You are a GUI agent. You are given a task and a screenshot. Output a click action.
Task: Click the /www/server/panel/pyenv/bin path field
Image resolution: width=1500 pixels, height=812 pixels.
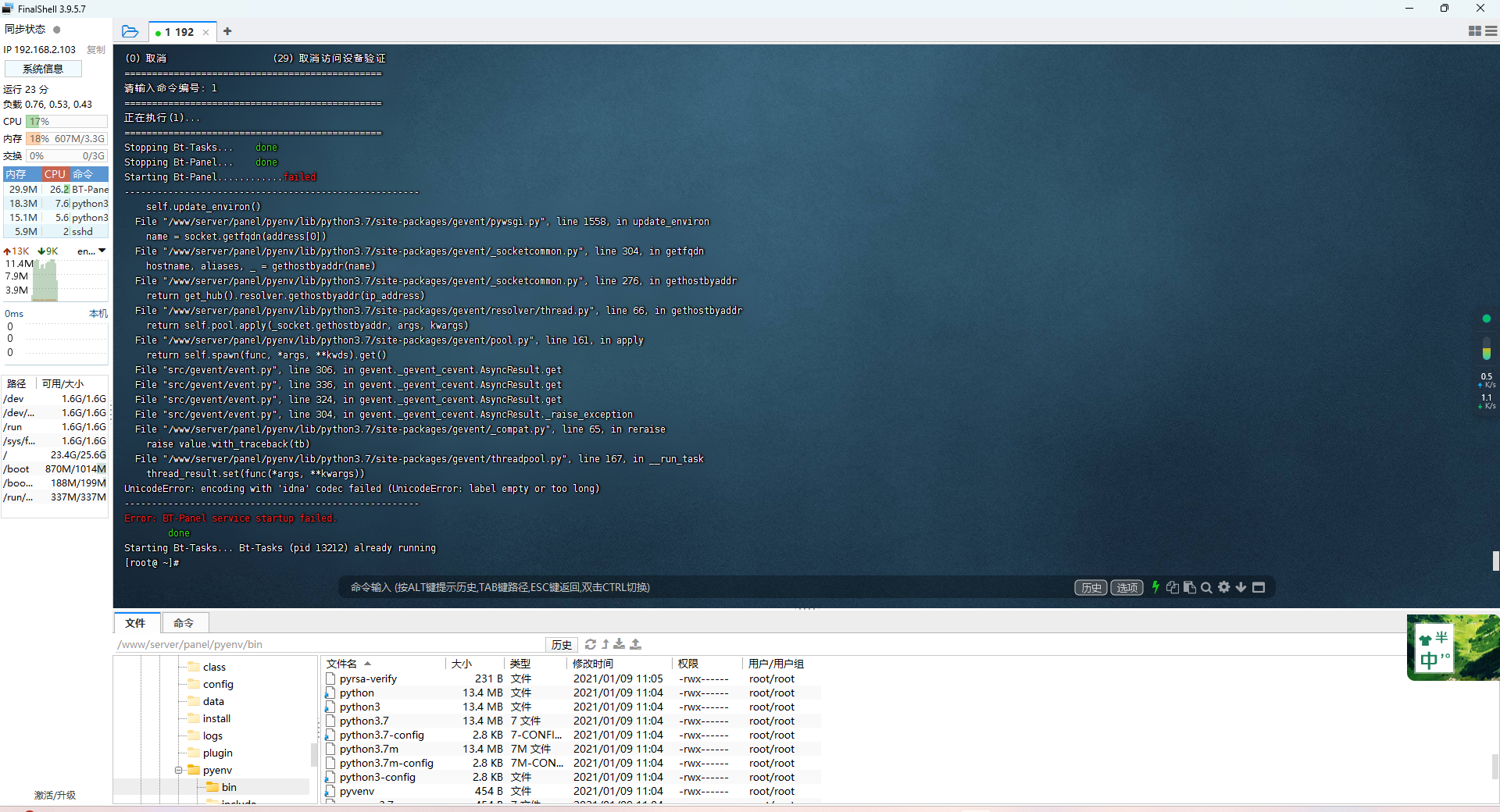[x=328, y=644]
